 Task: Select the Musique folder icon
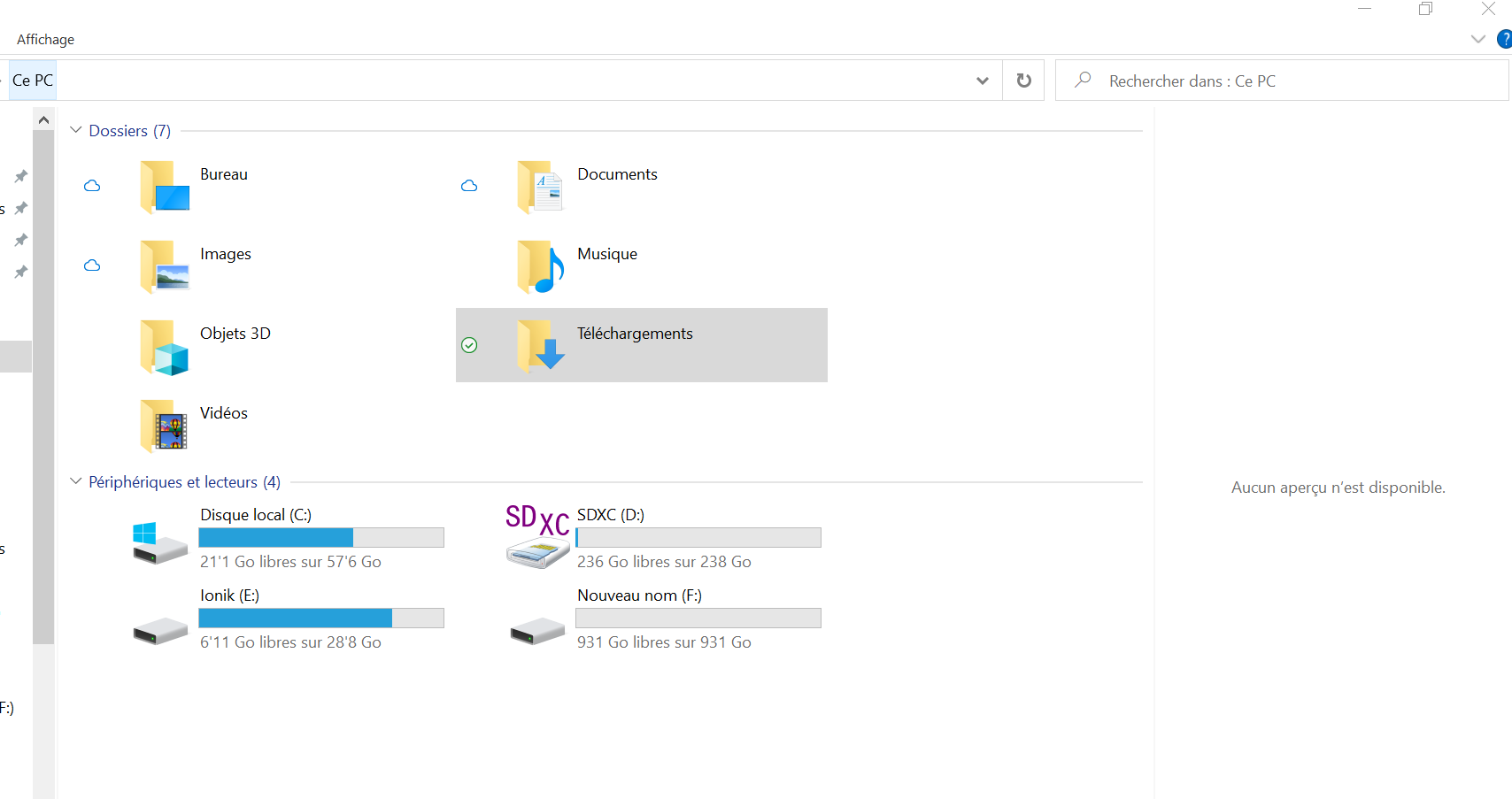coord(541,266)
